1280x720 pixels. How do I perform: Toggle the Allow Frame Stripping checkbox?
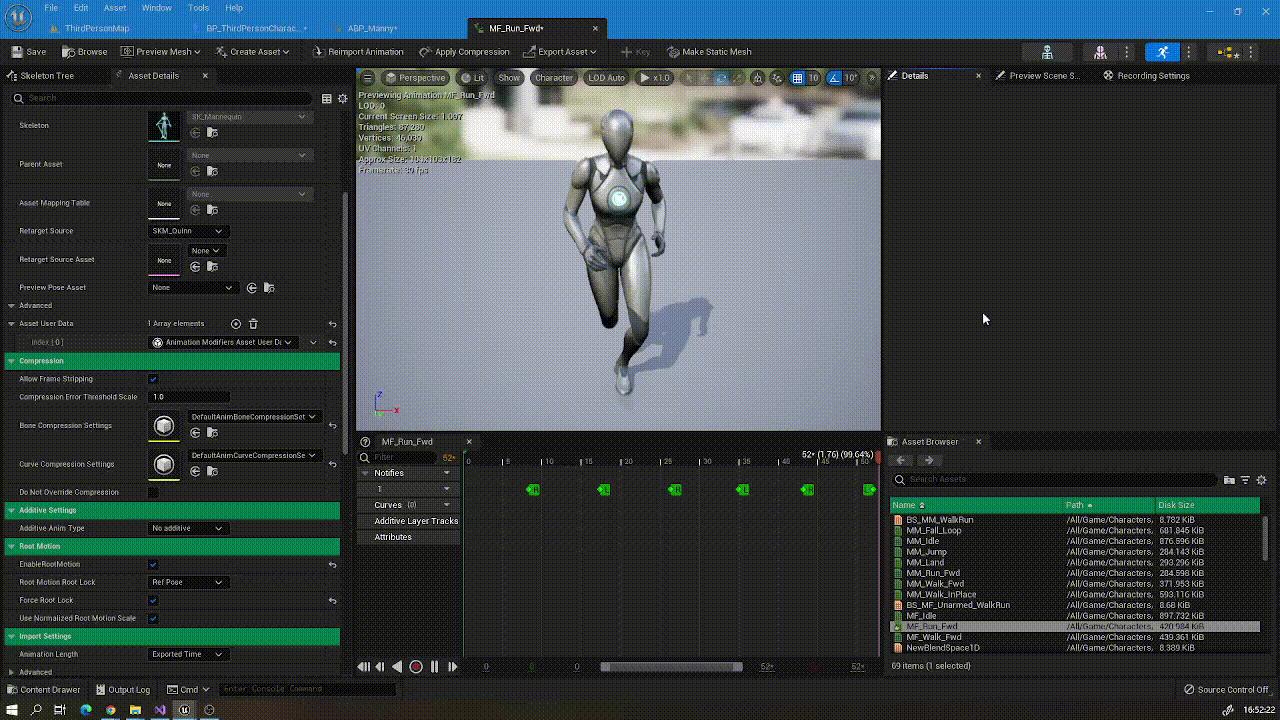click(153, 379)
